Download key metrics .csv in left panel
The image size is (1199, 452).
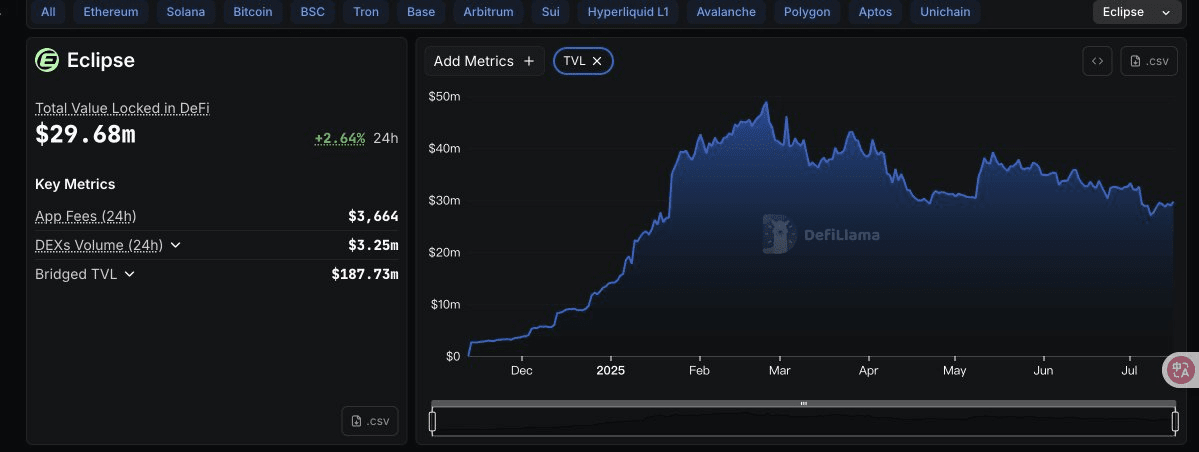(x=369, y=421)
